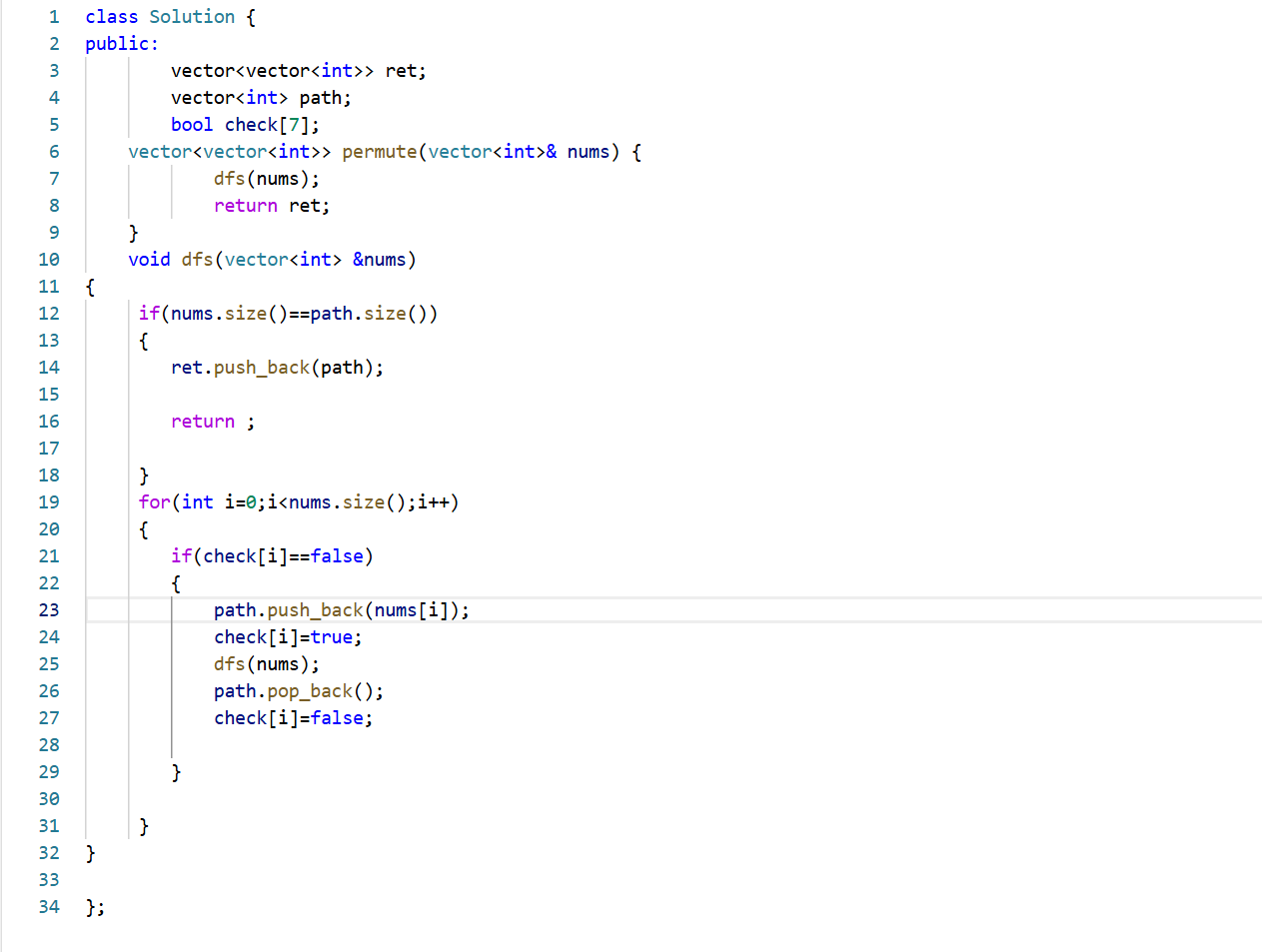Click line number 19 in the gutter
The image size is (1262, 952).
coord(49,502)
